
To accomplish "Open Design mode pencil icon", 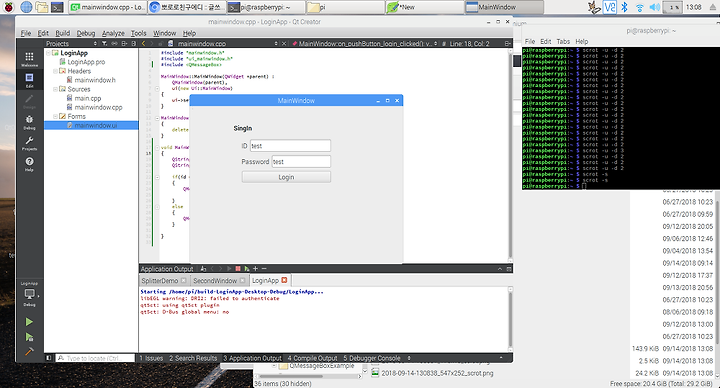I will coord(29,101).
